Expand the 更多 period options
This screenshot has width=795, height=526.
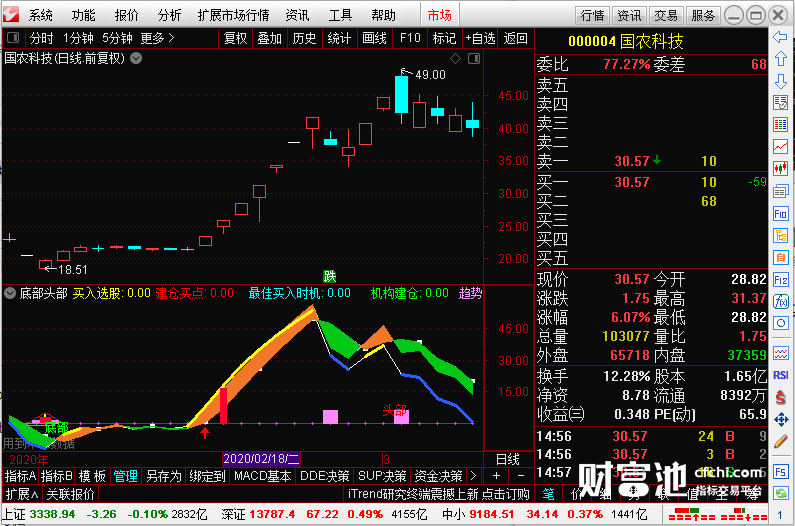[157, 38]
